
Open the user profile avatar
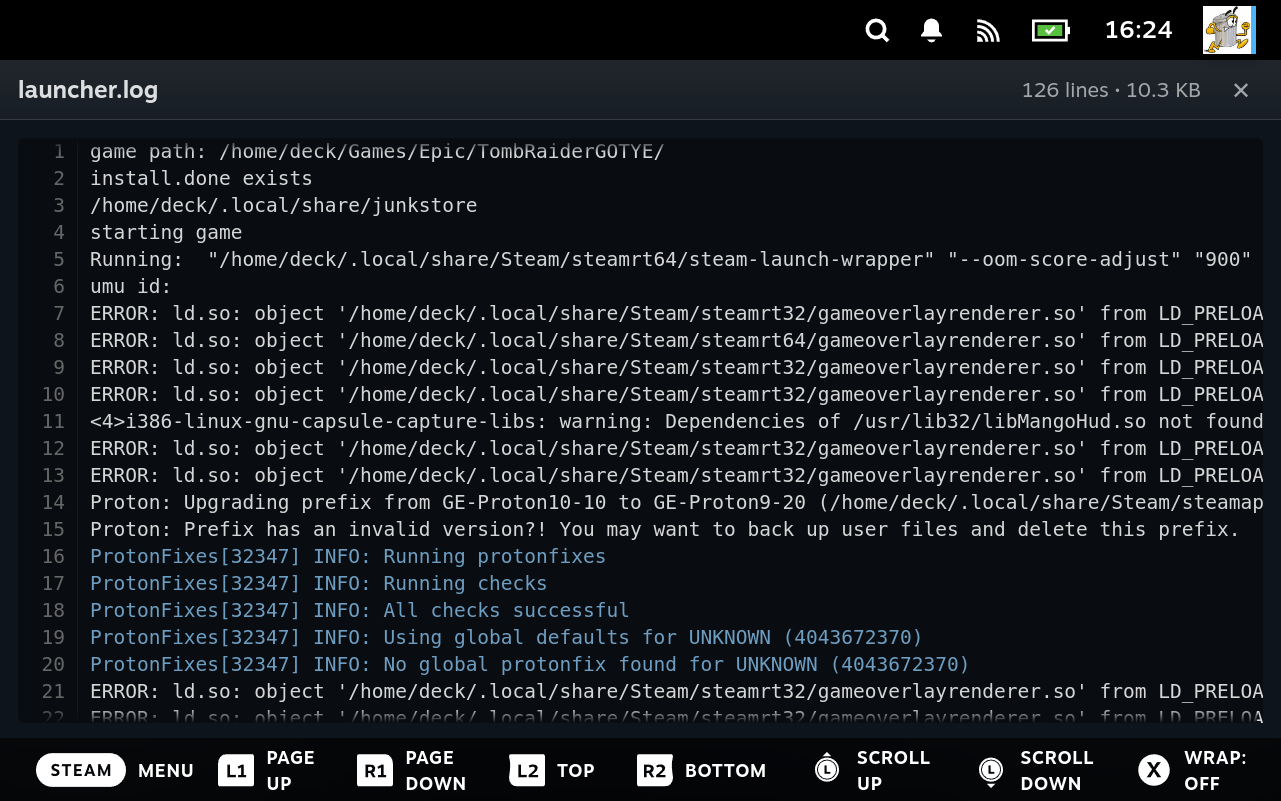1229,30
